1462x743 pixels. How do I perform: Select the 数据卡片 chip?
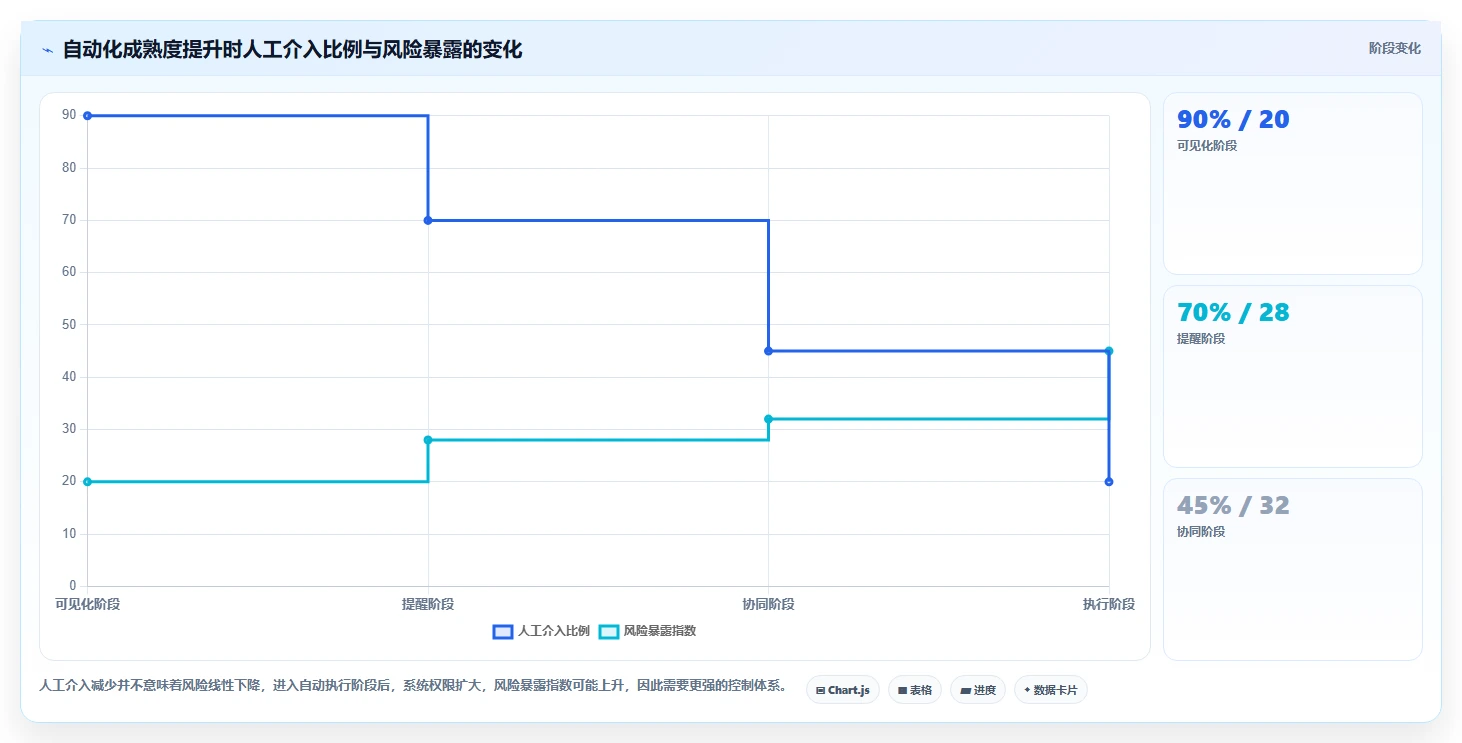point(1051,690)
